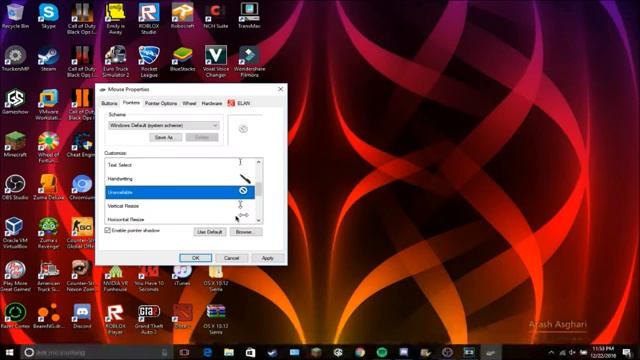Select the BeamNG.drive desktop icon

click(49, 316)
